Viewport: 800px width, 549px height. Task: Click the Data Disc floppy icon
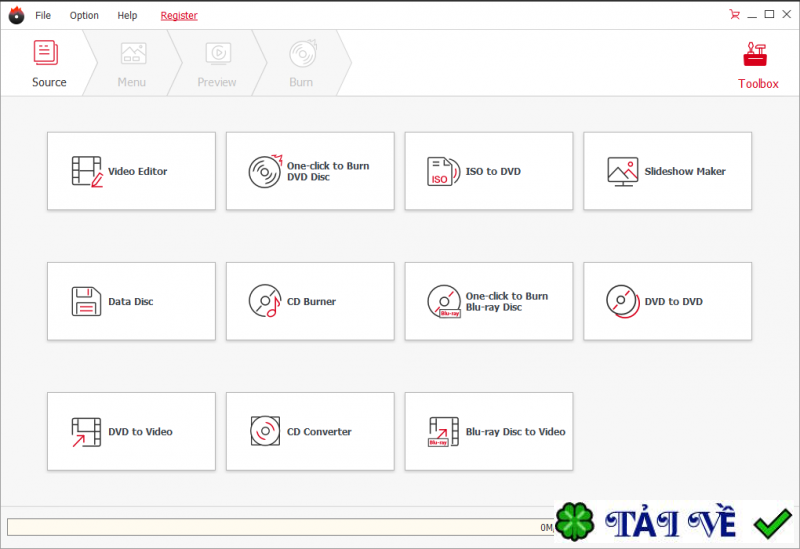[x=86, y=302]
